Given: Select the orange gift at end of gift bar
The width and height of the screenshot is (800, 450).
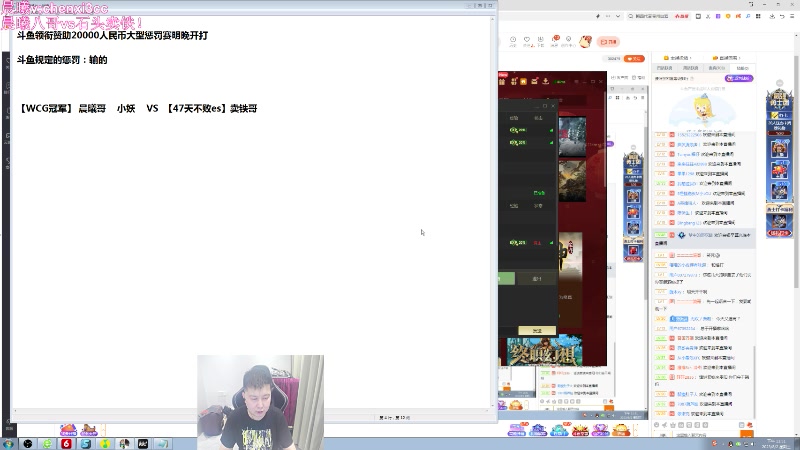Looking at the screenshot, I should coord(621,430).
